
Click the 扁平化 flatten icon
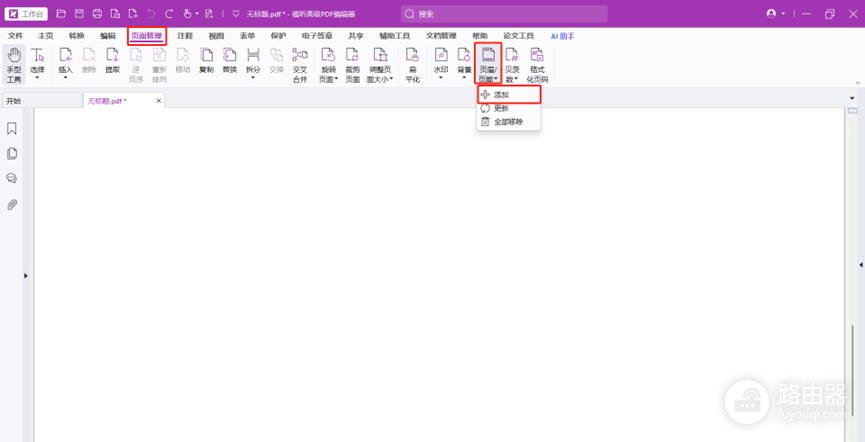tap(412, 55)
